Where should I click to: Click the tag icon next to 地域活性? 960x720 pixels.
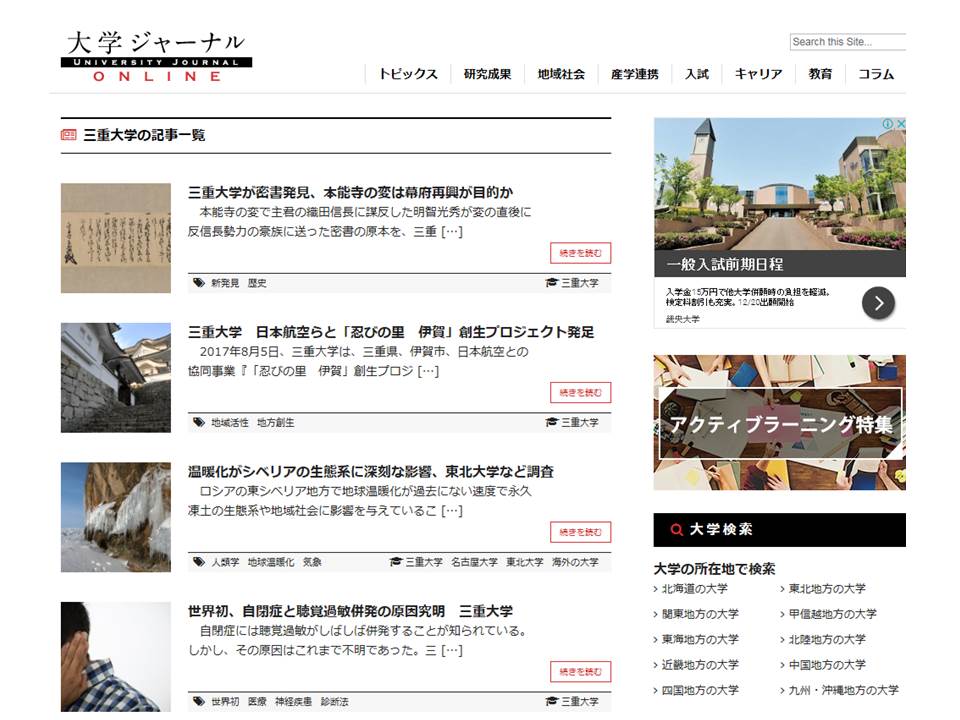(198, 422)
